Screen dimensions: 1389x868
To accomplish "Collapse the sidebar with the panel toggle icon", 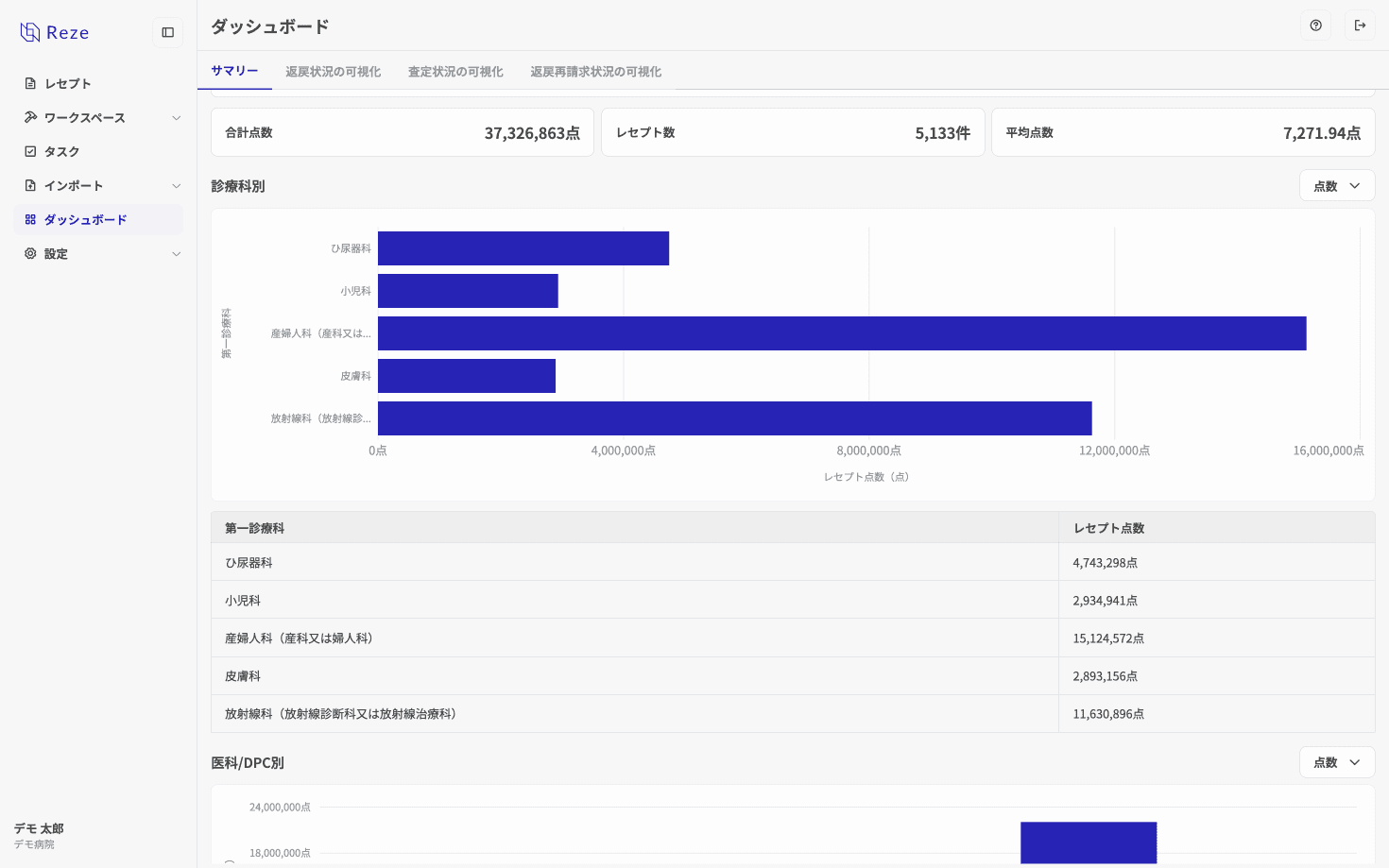I will point(168,32).
